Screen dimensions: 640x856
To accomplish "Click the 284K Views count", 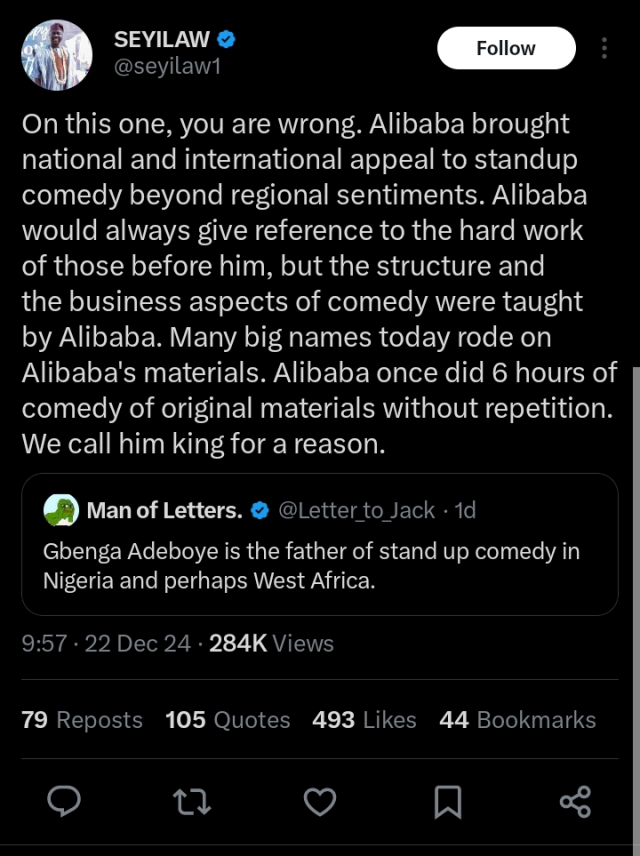I will (x=271, y=643).
